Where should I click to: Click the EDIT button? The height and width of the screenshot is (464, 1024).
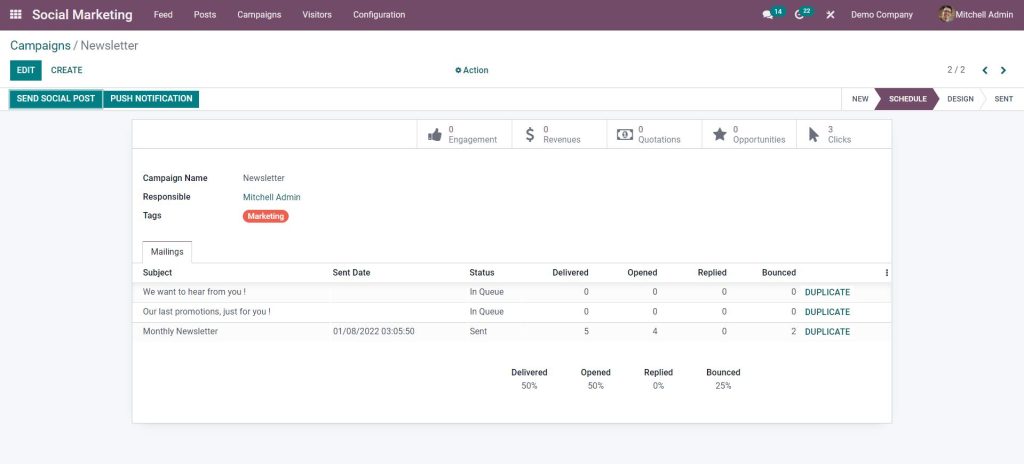(x=25, y=70)
